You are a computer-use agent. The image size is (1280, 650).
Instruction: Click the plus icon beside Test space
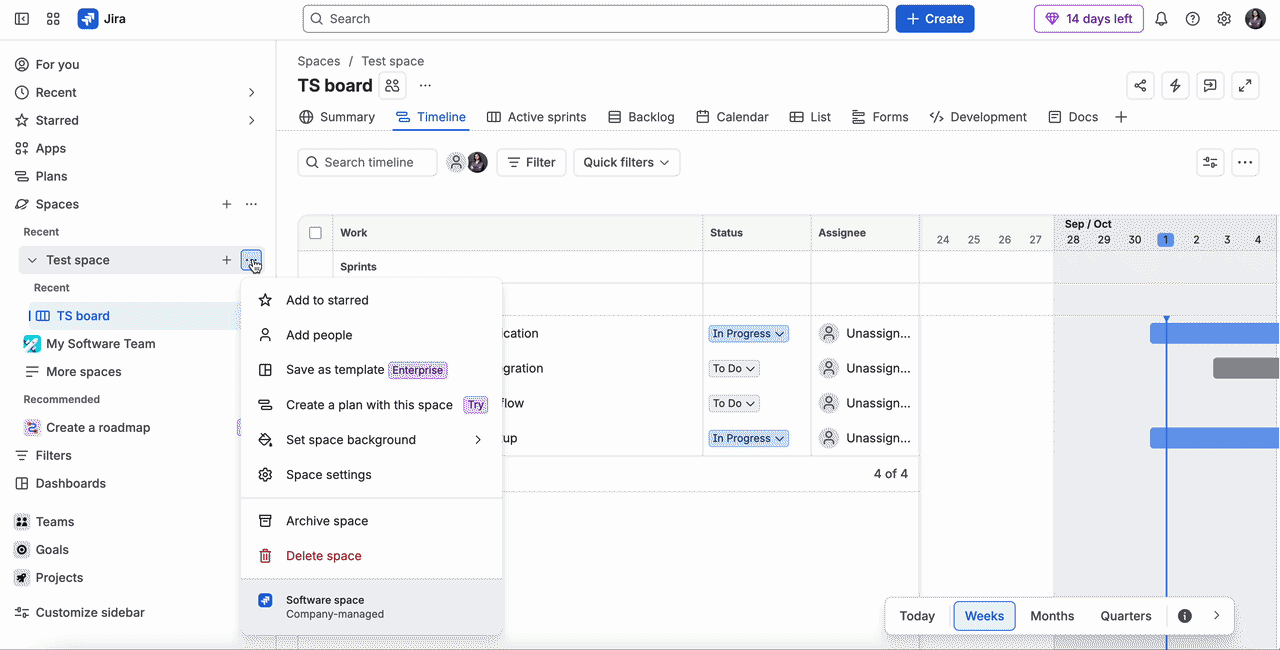227,260
